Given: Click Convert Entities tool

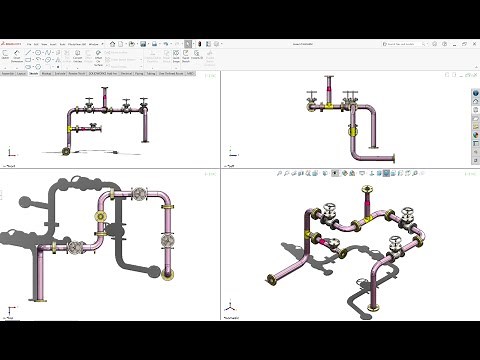Looking at the screenshot, I should 77,57.
